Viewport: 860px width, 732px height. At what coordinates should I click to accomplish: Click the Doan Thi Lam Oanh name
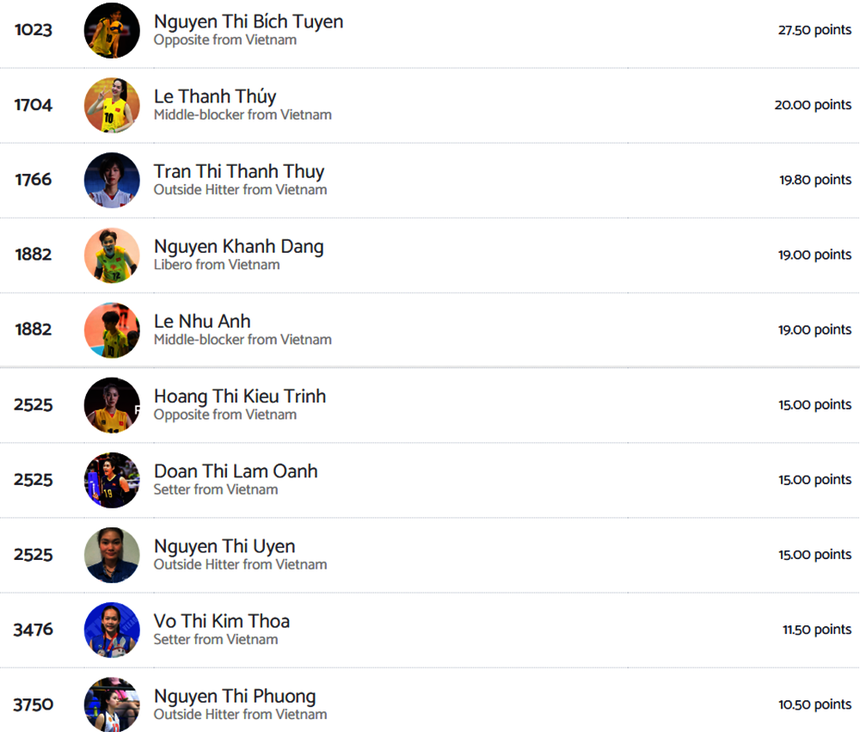tap(236, 471)
